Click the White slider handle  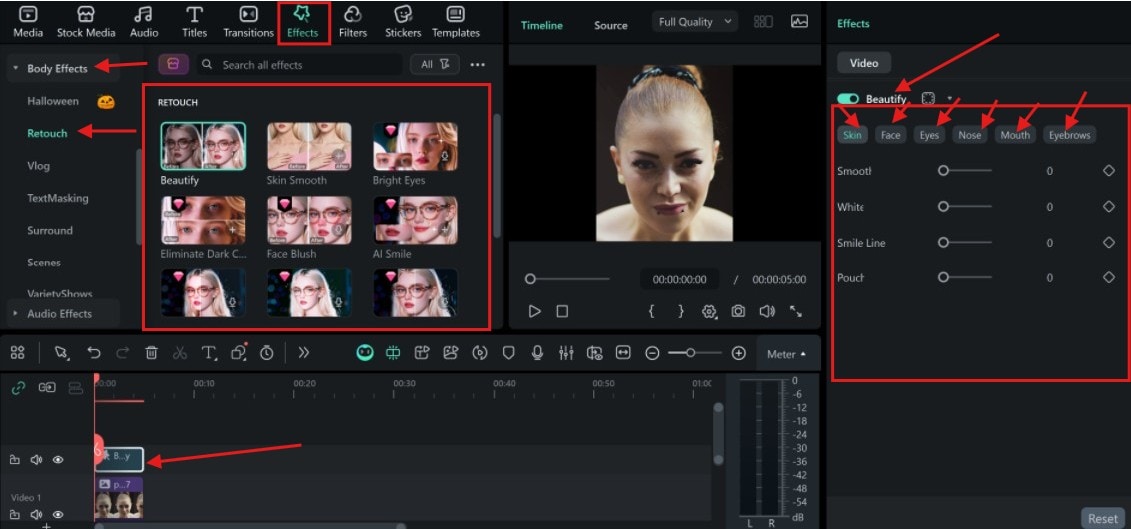tap(943, 207)
